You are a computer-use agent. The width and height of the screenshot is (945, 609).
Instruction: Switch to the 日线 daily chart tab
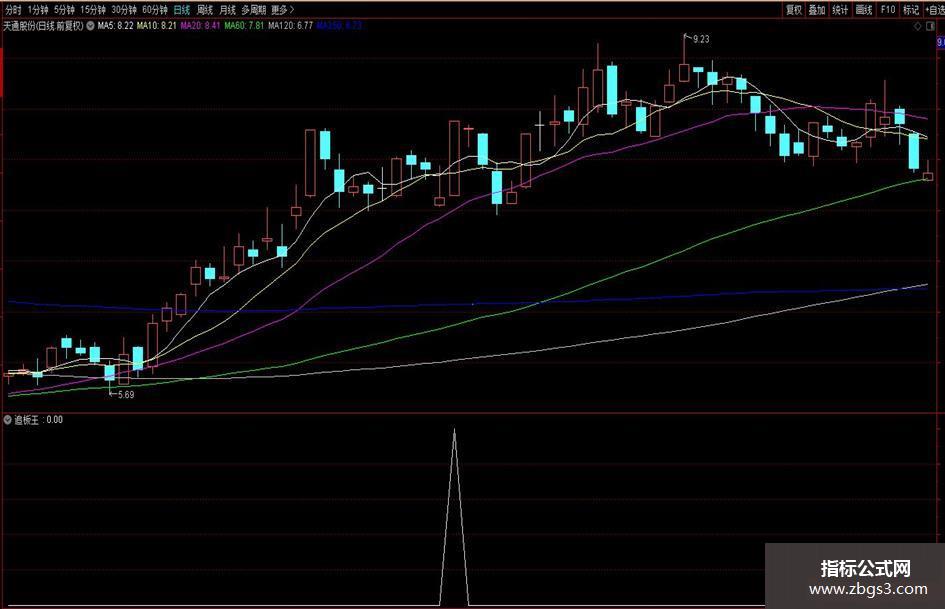181,10
